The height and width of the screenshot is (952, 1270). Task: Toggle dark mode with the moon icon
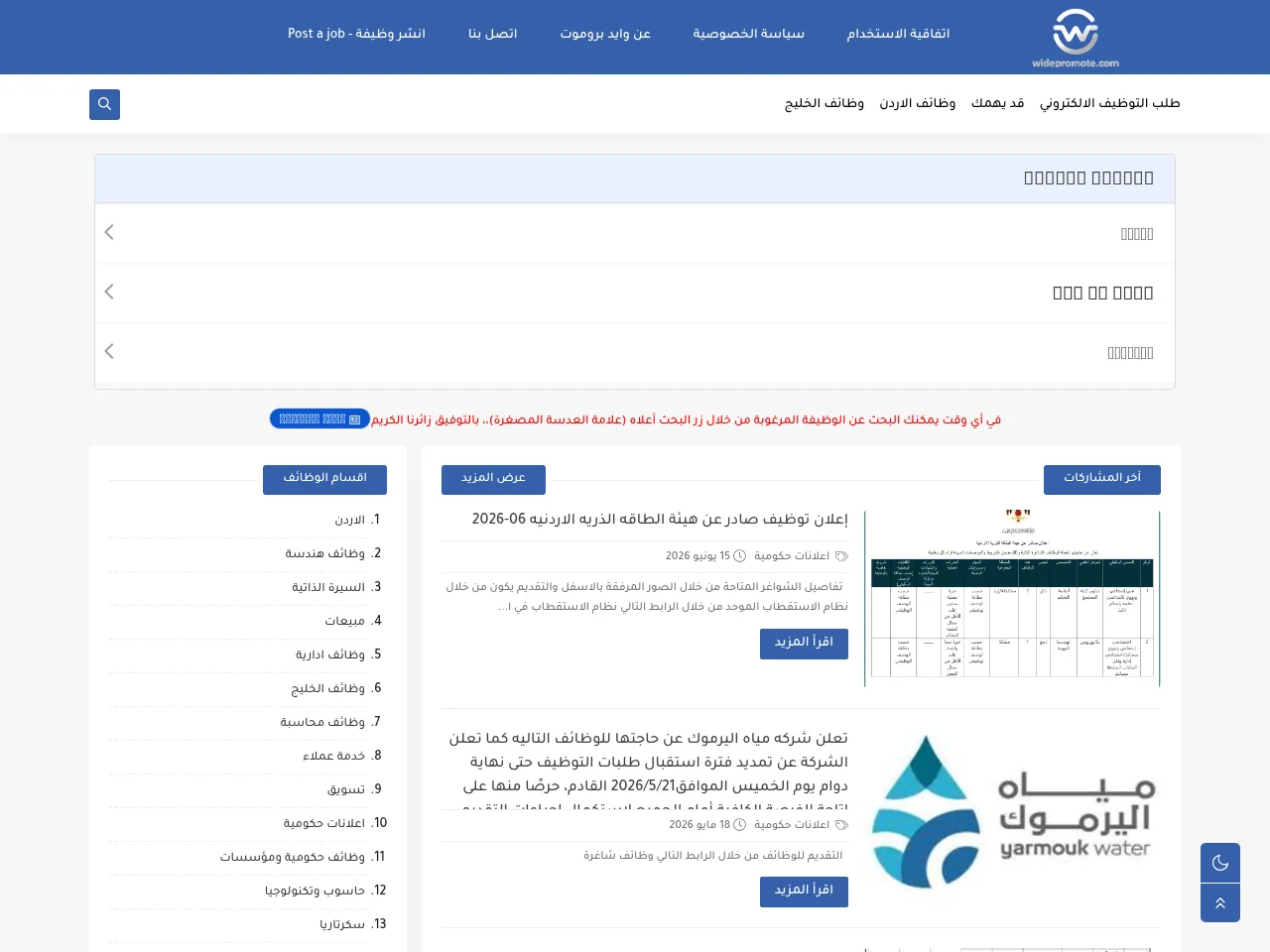point(1220,863)
